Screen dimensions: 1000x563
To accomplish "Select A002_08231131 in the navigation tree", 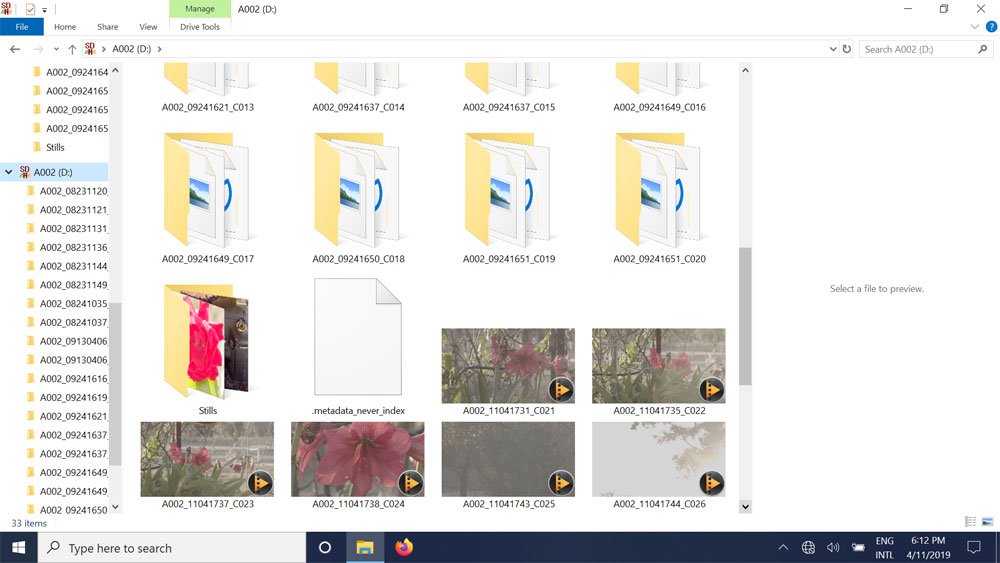I will click(73, 229).
